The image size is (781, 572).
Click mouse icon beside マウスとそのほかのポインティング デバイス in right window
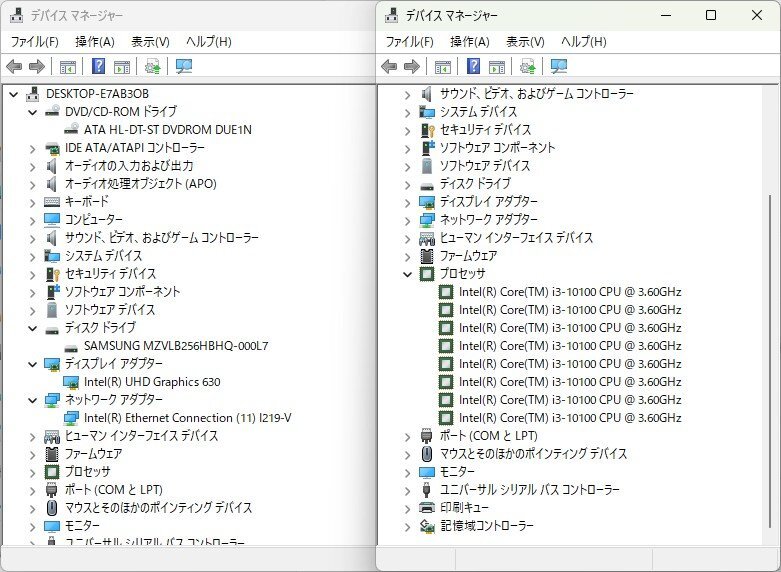[427, 454]
